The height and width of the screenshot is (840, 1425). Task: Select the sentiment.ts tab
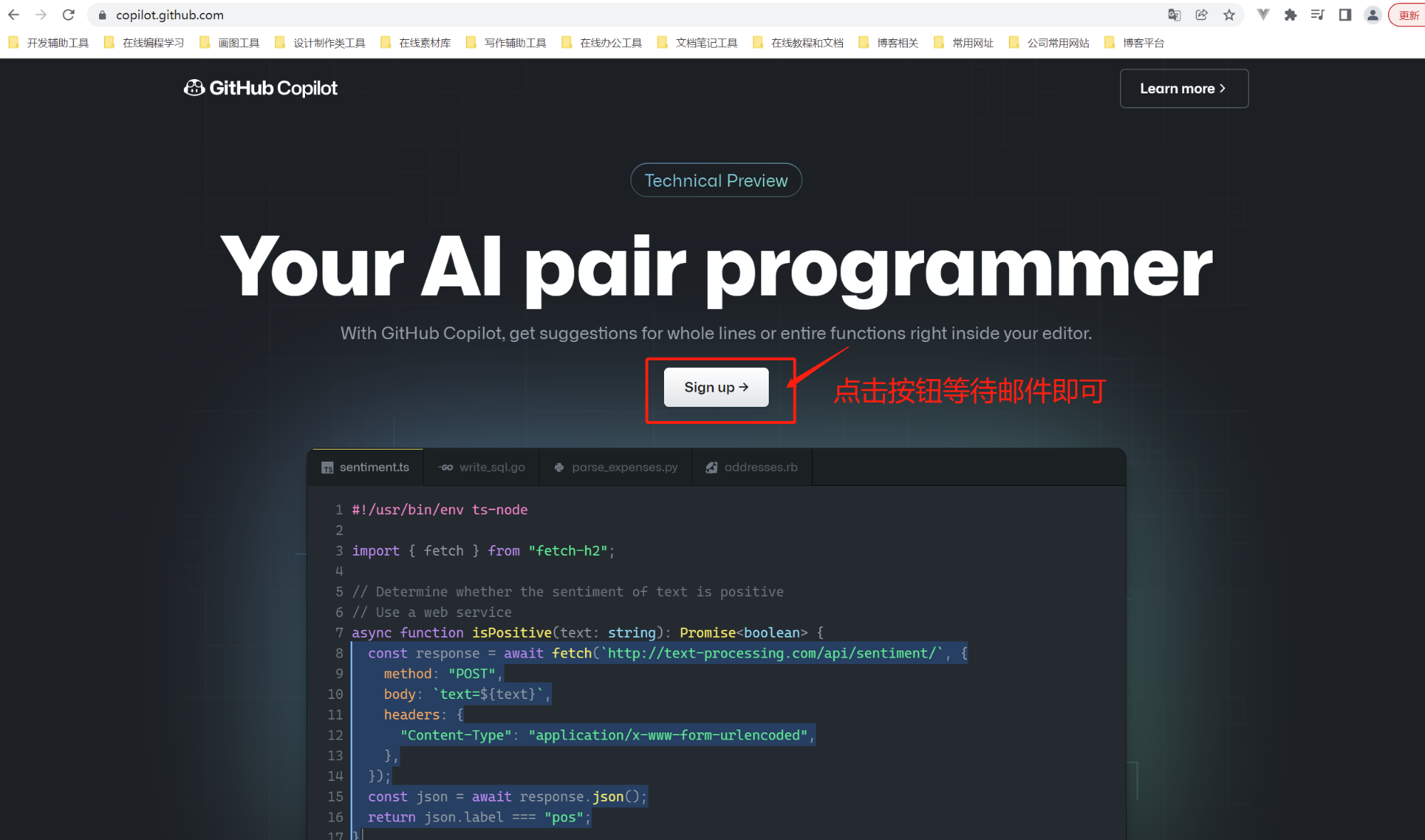point(366,467)
